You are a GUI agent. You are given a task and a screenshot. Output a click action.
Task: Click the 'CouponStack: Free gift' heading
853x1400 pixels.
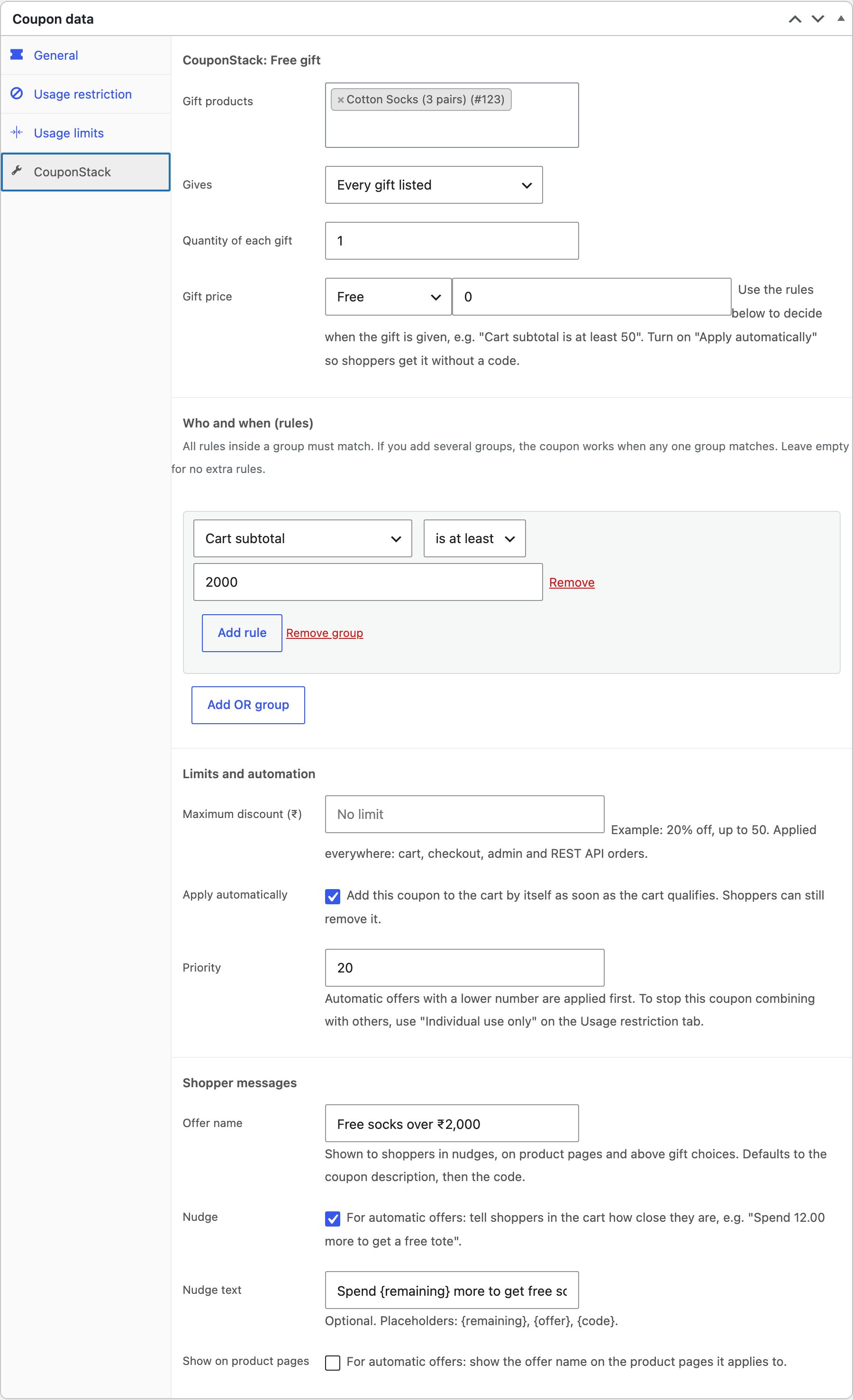[251, 60]
